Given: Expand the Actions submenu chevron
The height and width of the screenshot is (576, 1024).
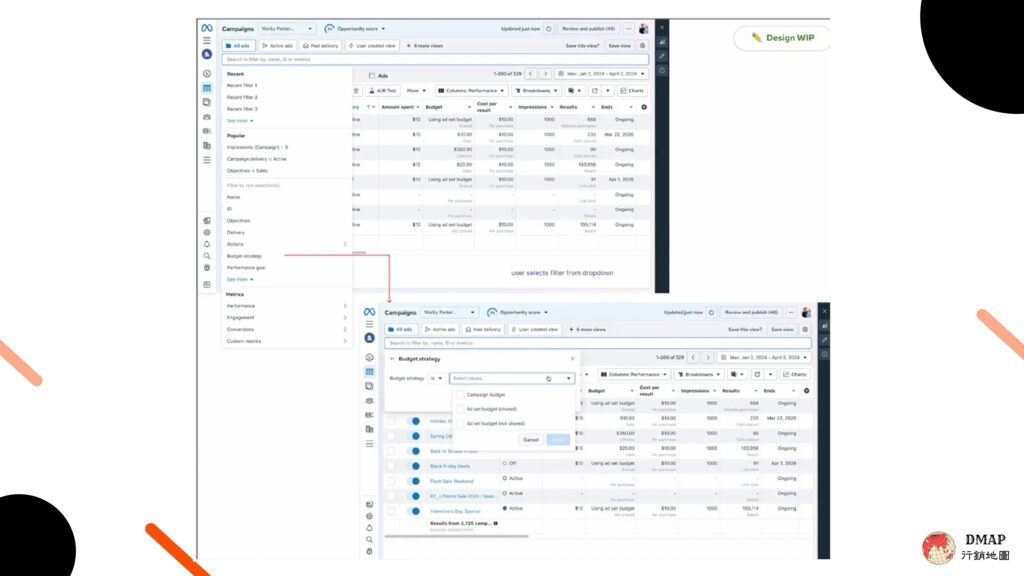Looking at the screenshot, I should [x=345, y=244].
